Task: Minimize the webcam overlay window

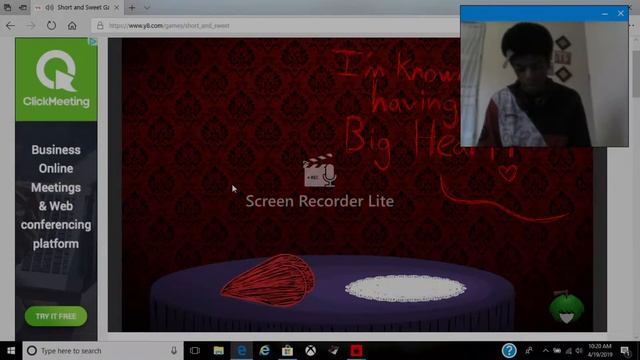Action: pos(605,14)
